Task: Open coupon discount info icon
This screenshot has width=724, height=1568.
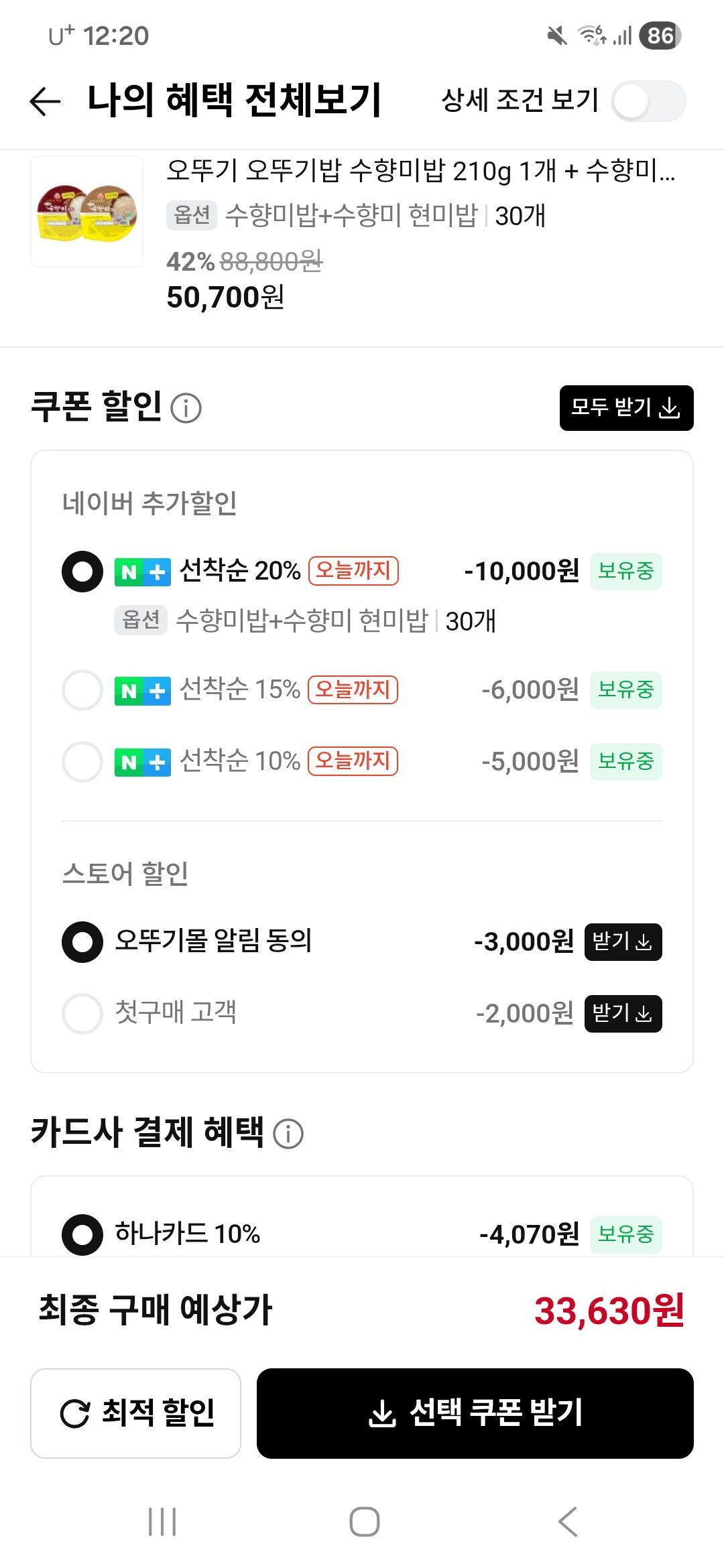Action: 186,408
